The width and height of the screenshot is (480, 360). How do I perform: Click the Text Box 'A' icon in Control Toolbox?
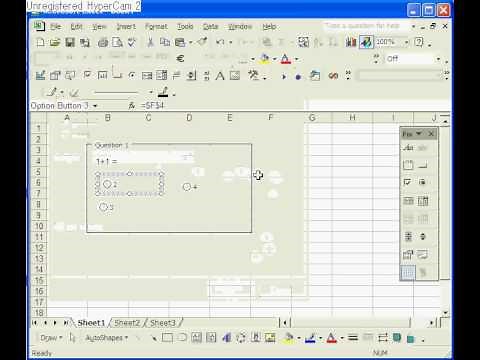(x=220, y=76)
